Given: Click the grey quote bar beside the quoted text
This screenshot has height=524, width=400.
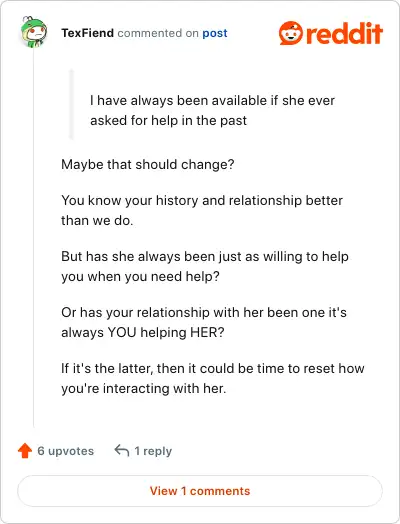Looking at the screenshot, I should (x=71, y=104).
